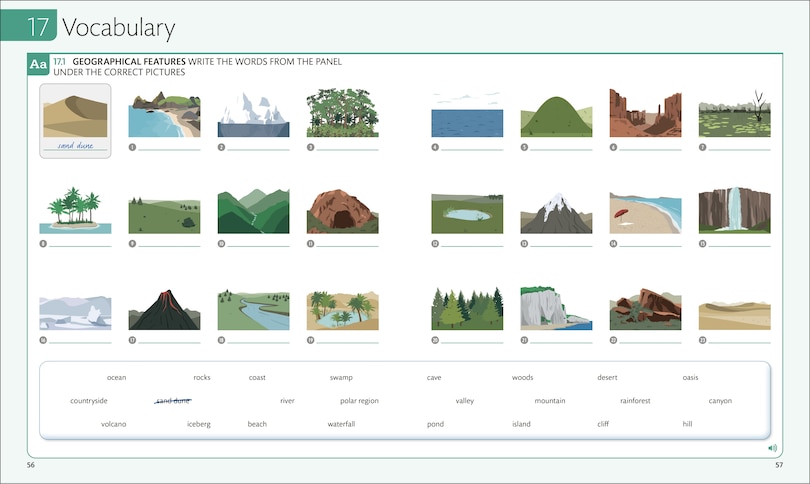Click the Aa vocabulary exercise icon
The width and height of the screenshot is (810, 484).
(38, 65)
